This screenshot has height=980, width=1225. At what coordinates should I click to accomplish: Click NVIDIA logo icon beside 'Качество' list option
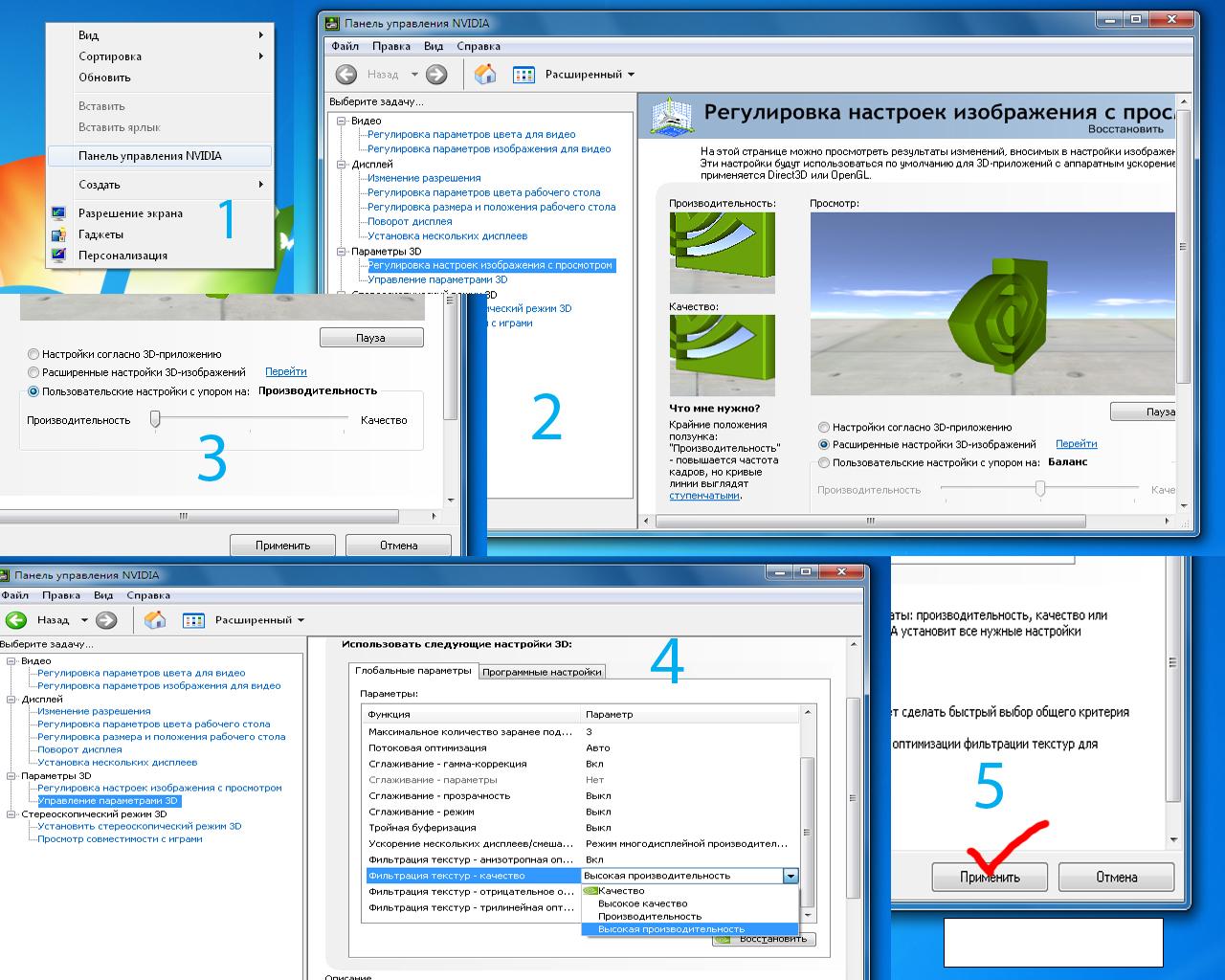(x=590, y=891)
